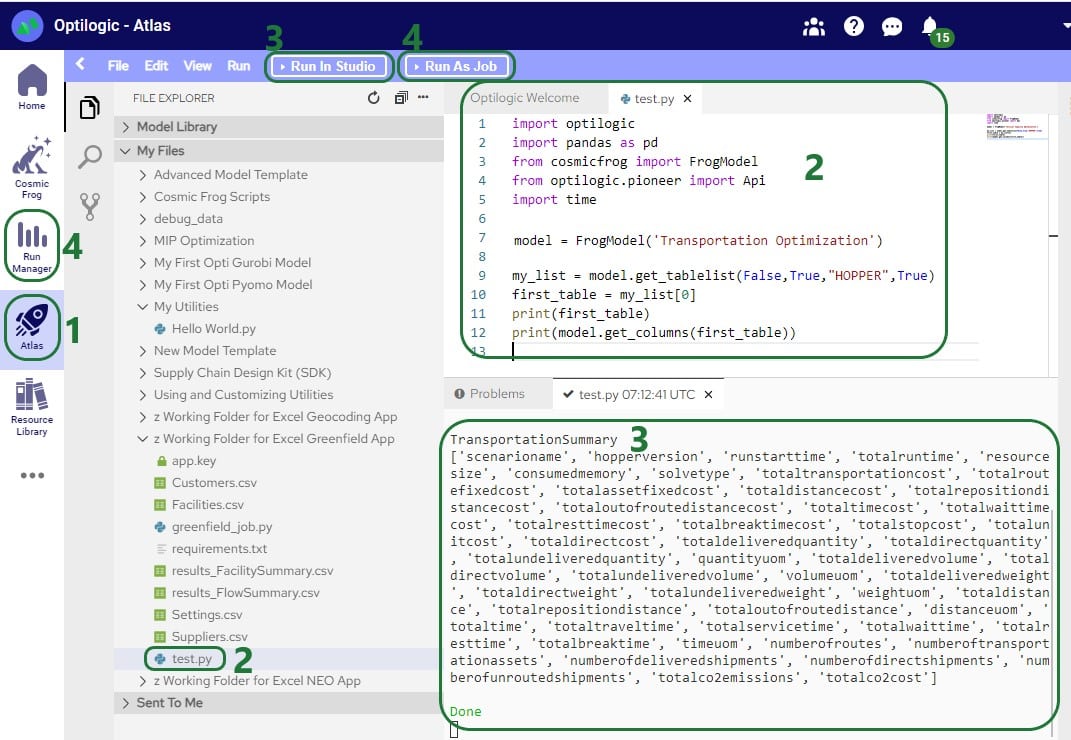Open the File menu

coord(117,66)
